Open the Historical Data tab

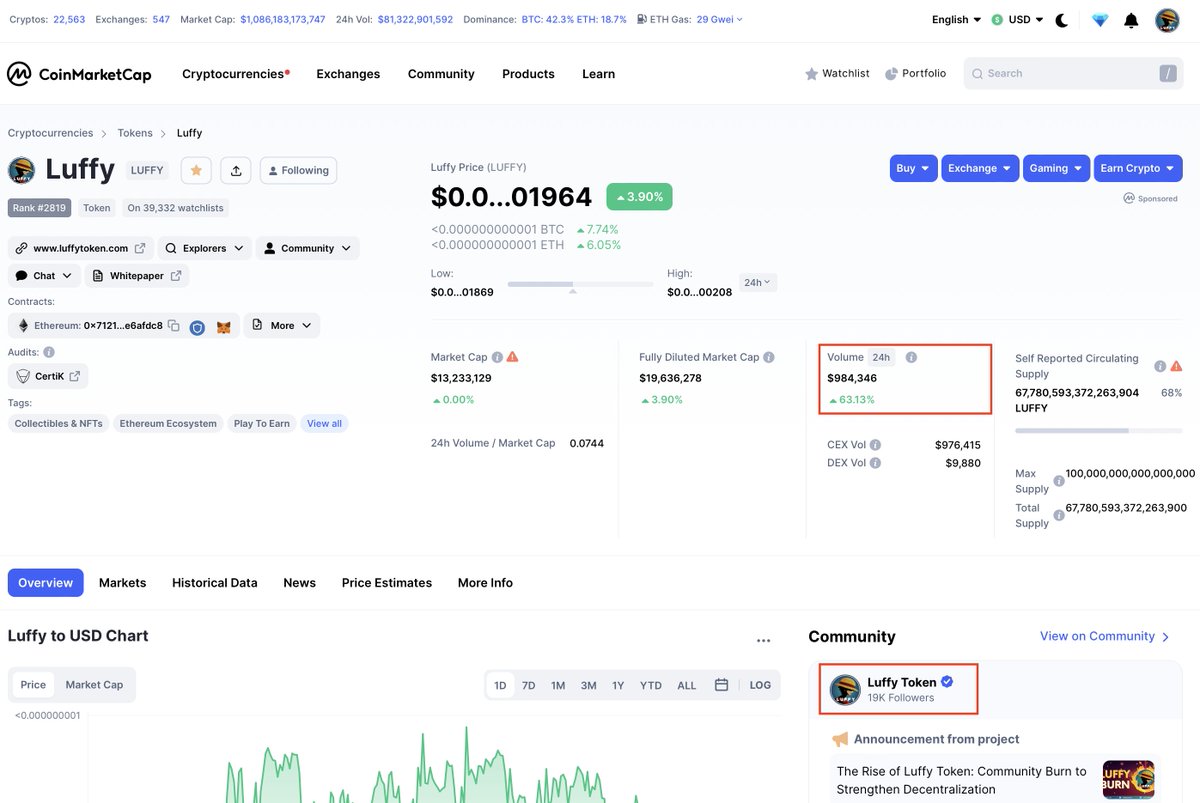(x=215, y=583)
